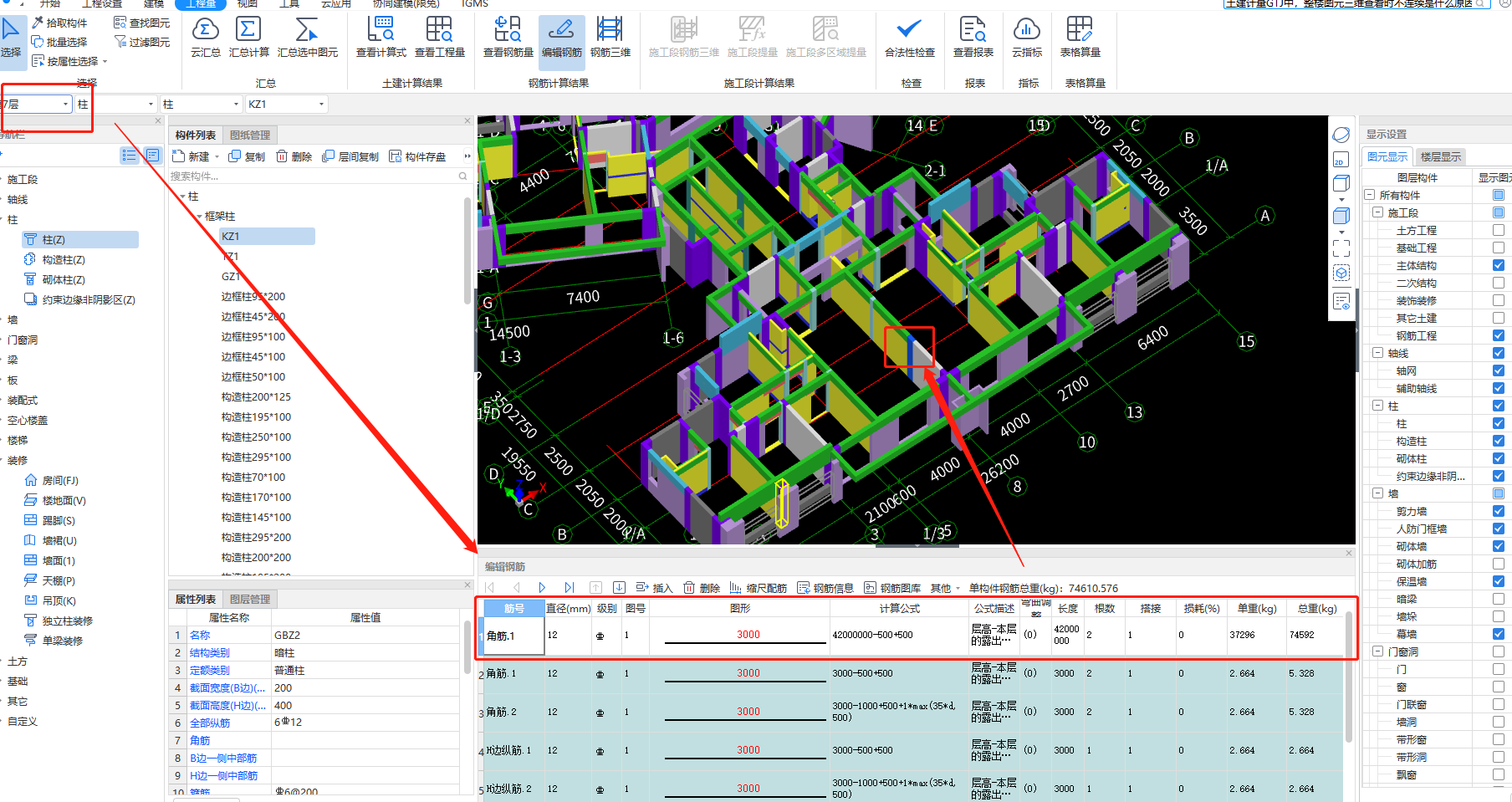Activate the 选择 arrow tool
1512x802 pixels.
(11, 38)
